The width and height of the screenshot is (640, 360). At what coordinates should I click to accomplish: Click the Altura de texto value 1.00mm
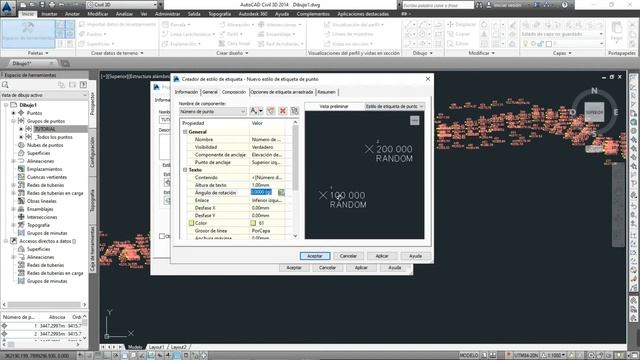[267, 185]
